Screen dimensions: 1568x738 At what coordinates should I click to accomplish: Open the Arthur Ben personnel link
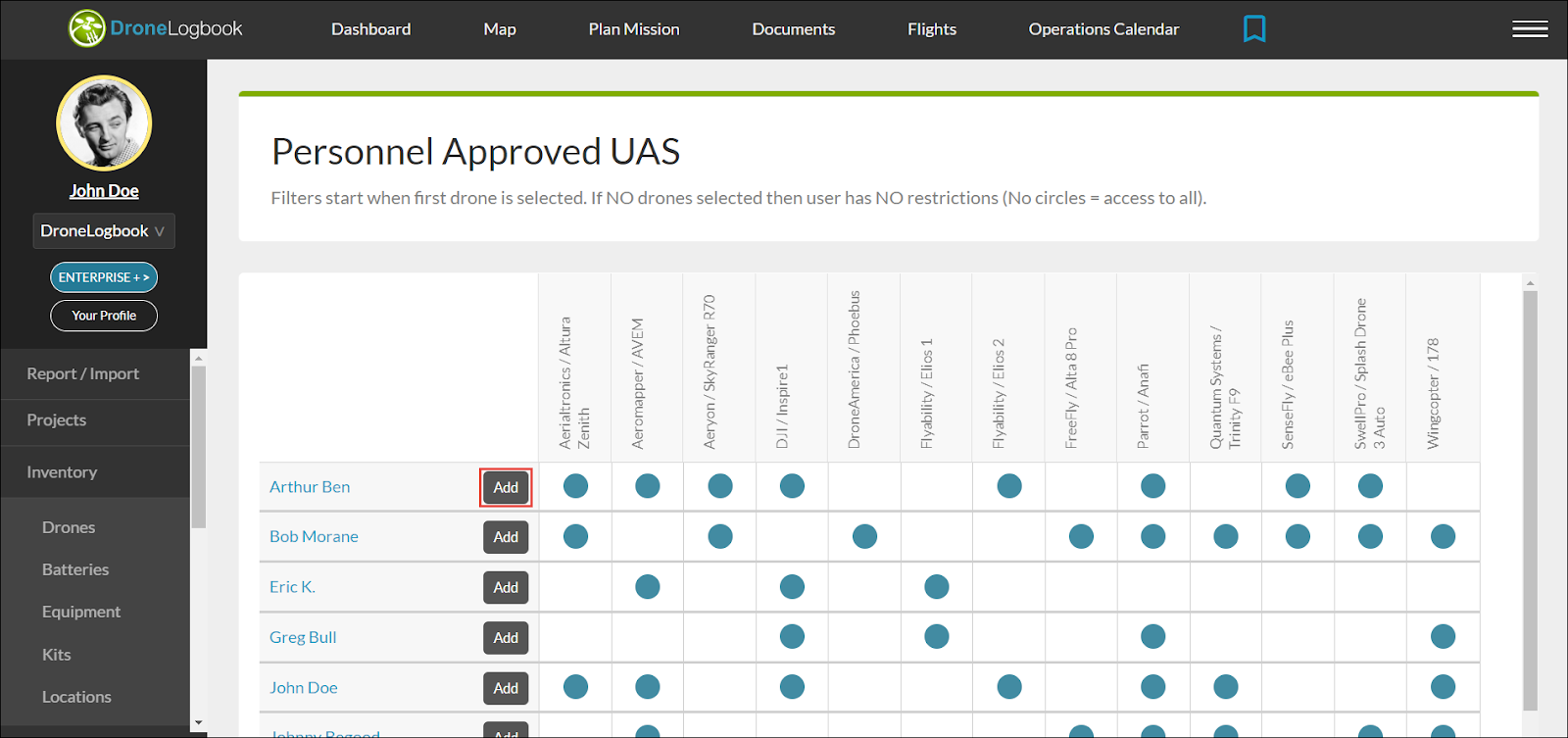click(310, 487)
